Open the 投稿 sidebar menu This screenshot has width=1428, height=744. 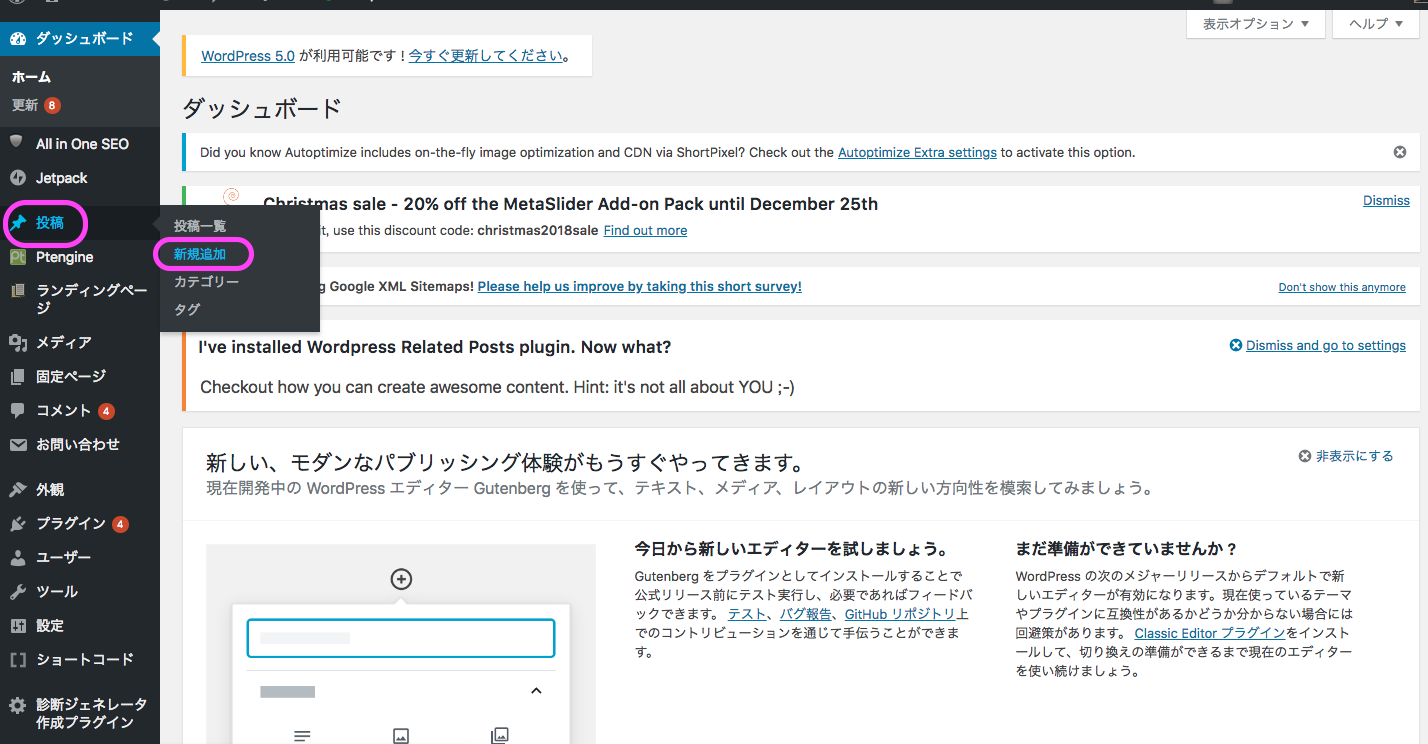[80, 223]
